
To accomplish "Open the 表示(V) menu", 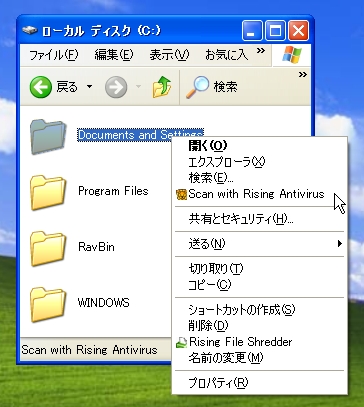I will coord(169,55).
